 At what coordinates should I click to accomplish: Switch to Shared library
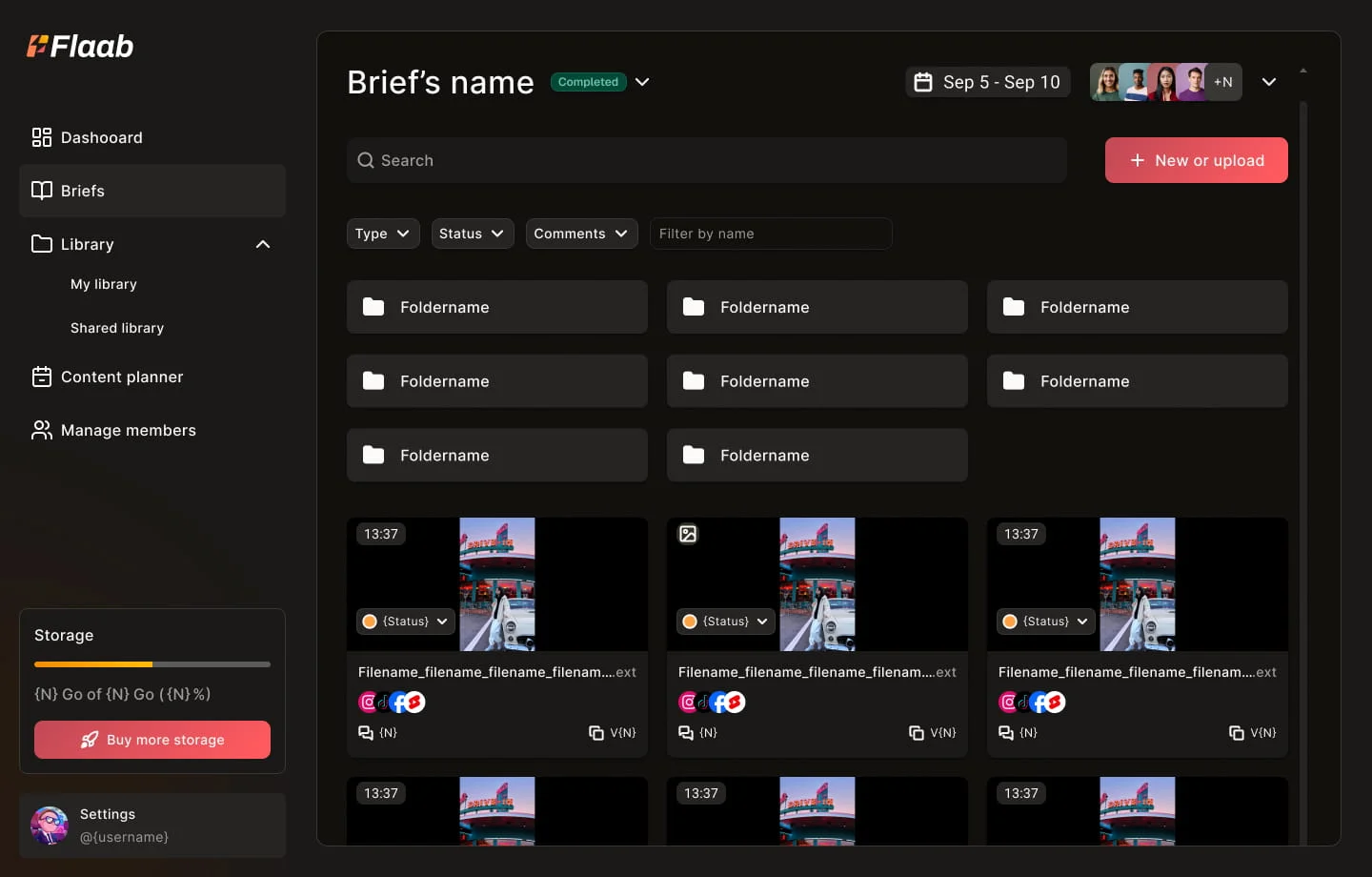pyautogui.click(x=117, y=328)
